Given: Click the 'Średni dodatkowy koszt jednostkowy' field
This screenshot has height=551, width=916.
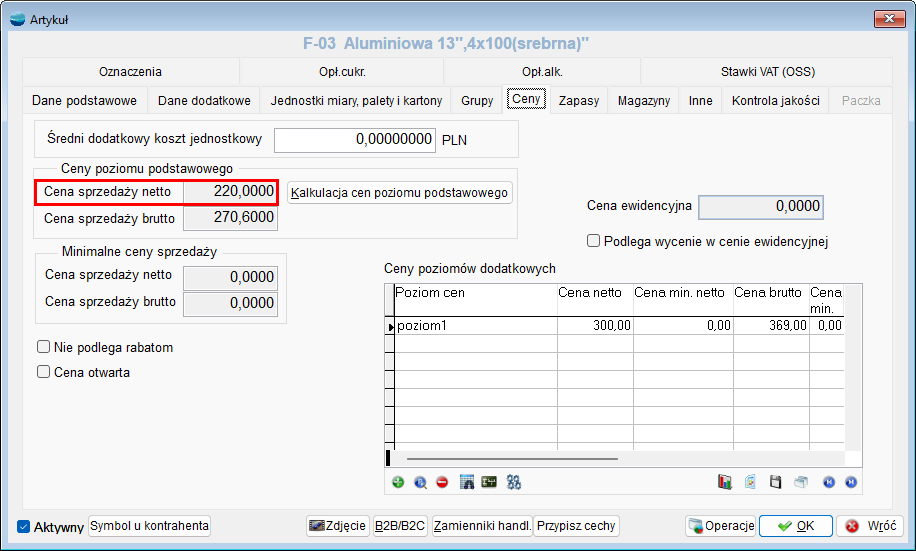Looking at the screenshot, I should click(355, 140).
